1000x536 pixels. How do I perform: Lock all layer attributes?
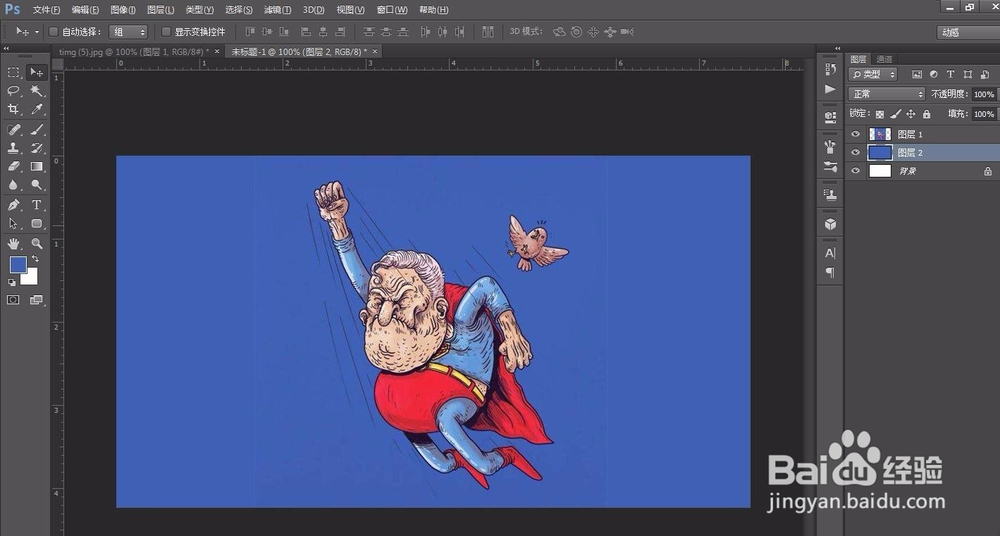927,114
